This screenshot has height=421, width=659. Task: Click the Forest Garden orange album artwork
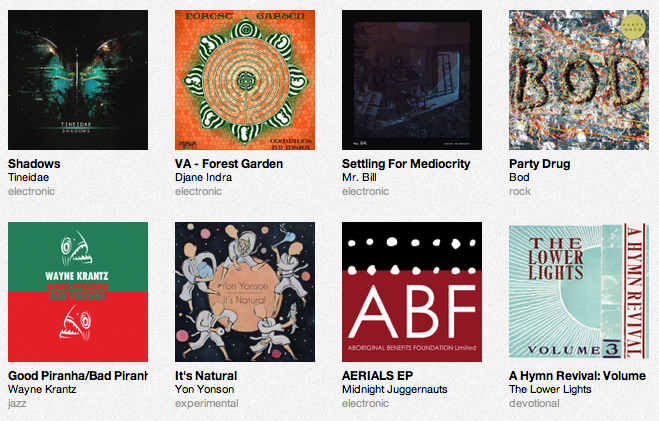[245, 80]
